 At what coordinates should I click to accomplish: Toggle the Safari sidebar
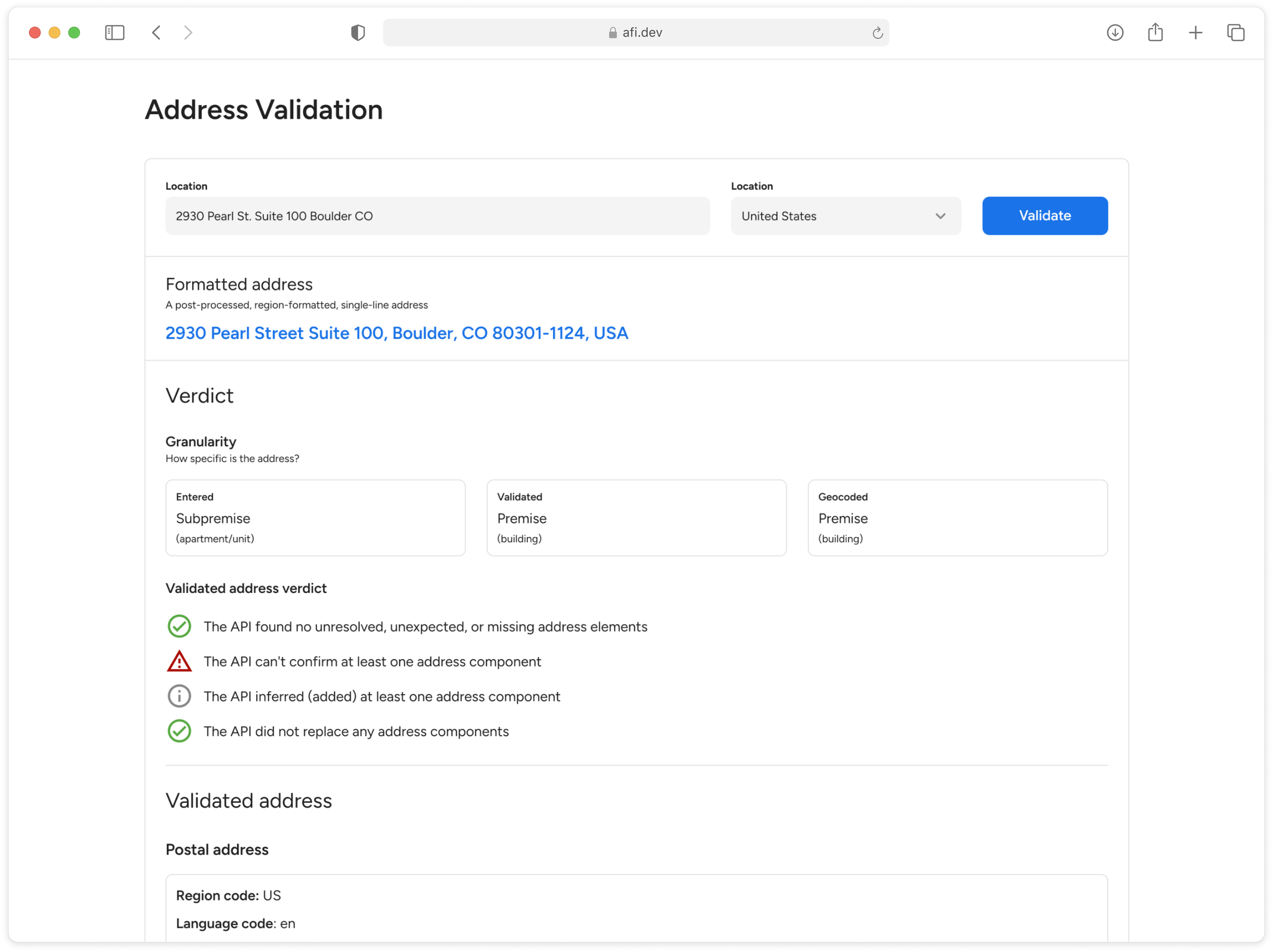point(115,33)
